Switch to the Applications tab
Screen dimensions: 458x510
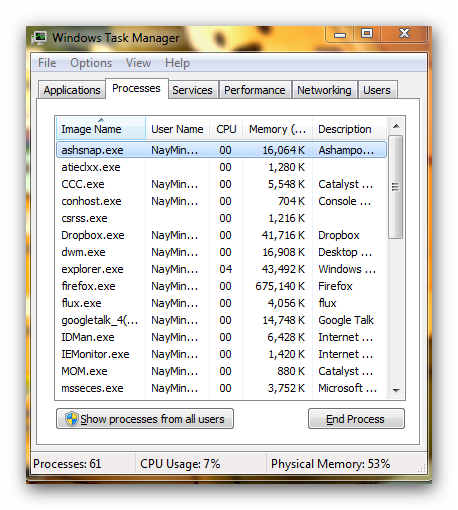72,90
